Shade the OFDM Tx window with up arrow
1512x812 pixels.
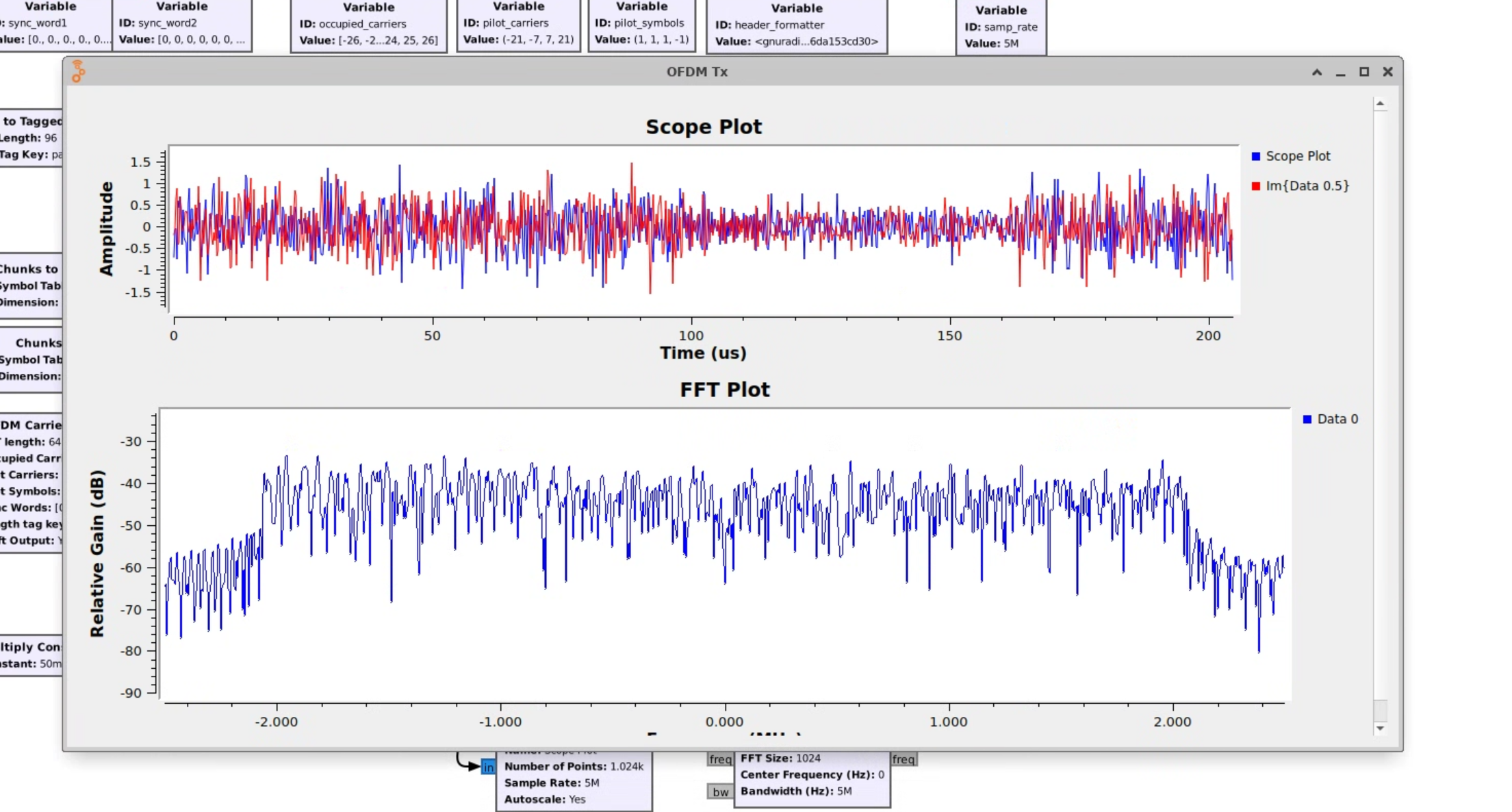coord(1316,72)
